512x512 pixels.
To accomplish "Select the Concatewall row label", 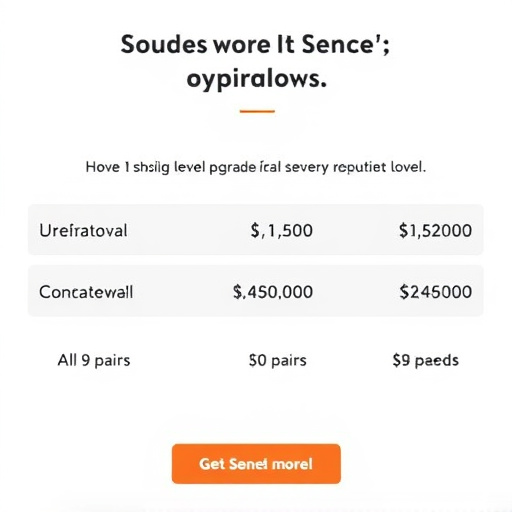I will click(x=86, y=292).
